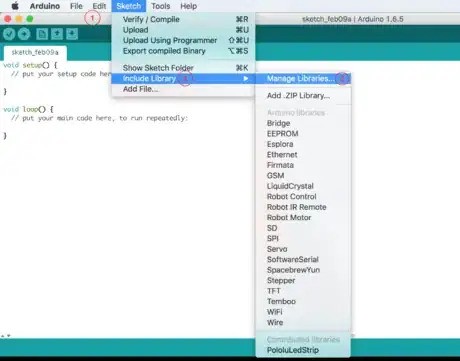460x361 pixels.
Task: Include the WiFi library
Action: pos(303,312)
